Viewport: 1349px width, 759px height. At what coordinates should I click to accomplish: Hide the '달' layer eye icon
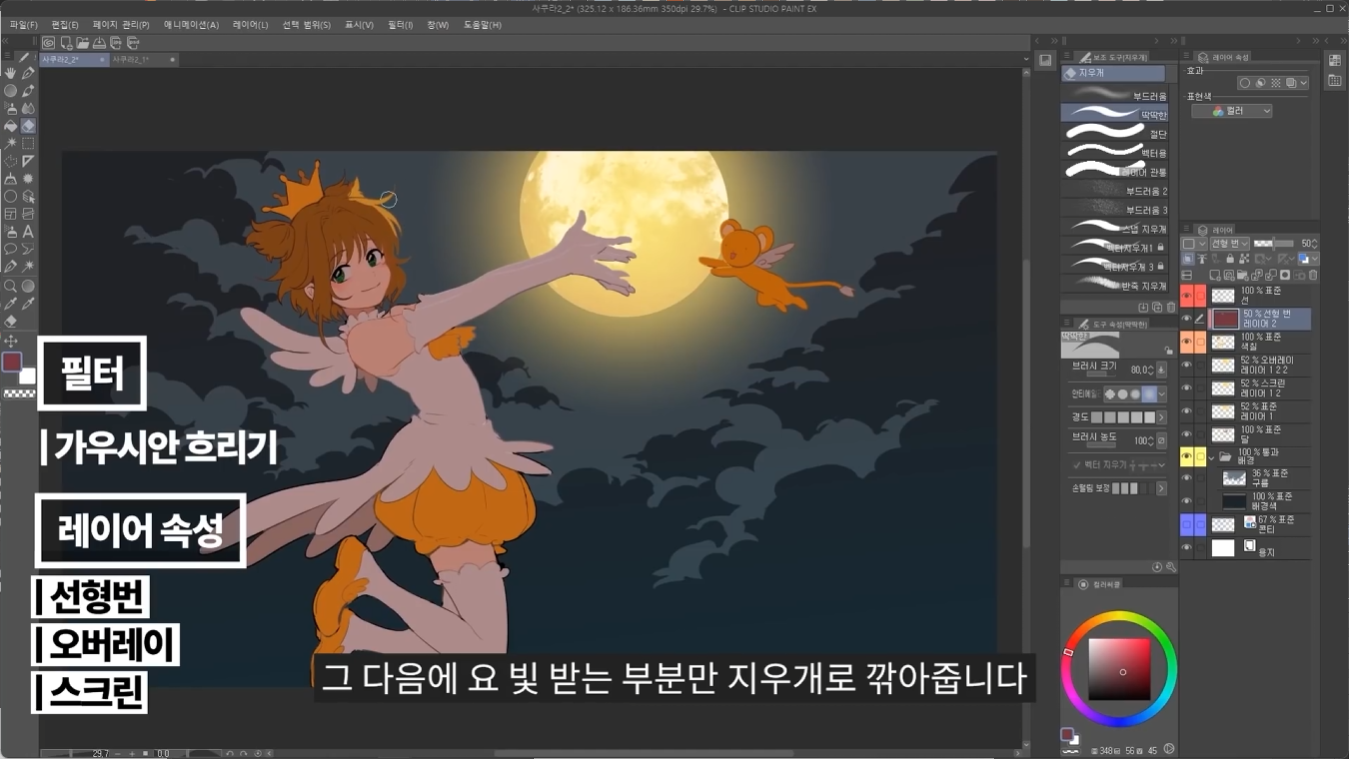(x=1186, y=434)
